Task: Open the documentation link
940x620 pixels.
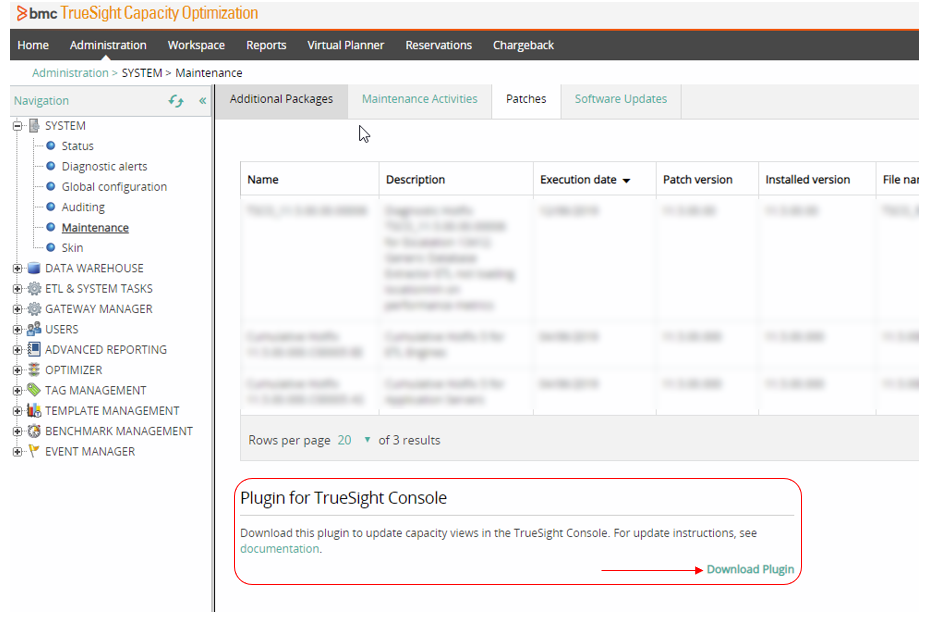Action: pos(279,549)
